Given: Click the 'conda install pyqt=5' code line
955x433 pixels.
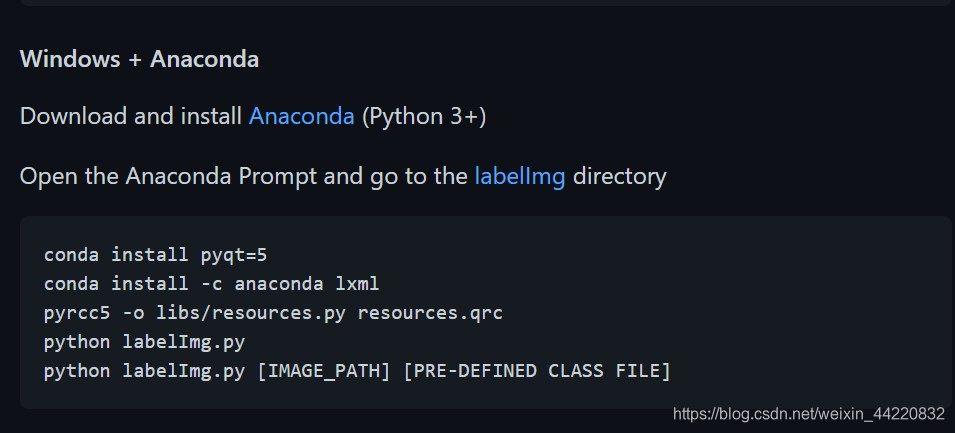Looking at the screenshot, I should click(x=155, y=255).
